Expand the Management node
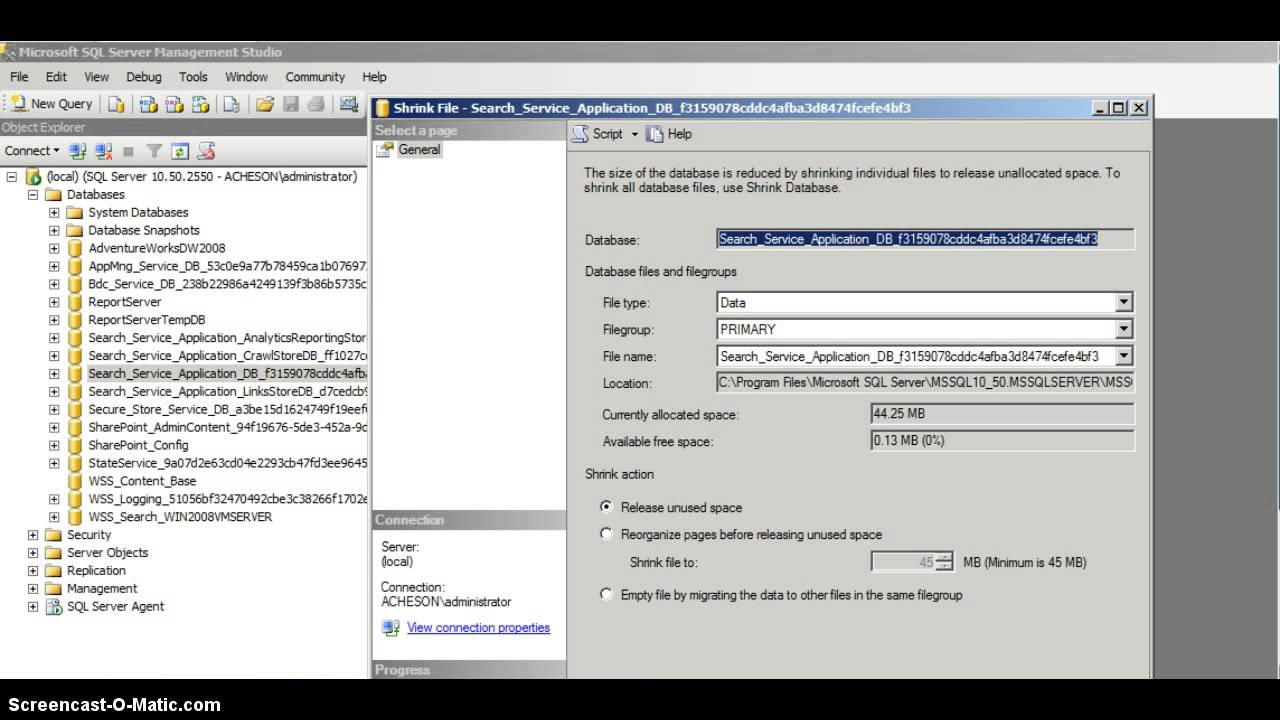The width and height of the screenshot is (1280, 720). (x=33, y=589)
